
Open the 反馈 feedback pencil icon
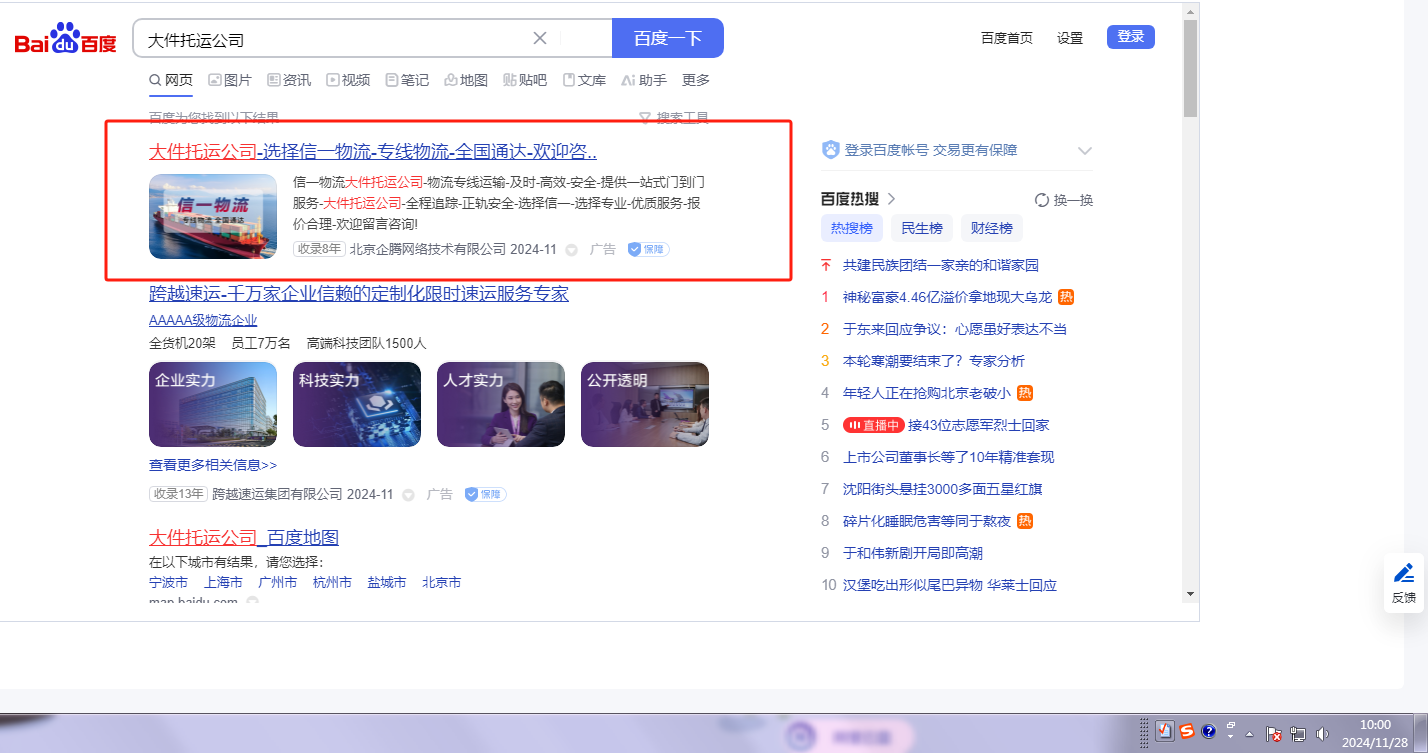click(x=1403, y=573)
